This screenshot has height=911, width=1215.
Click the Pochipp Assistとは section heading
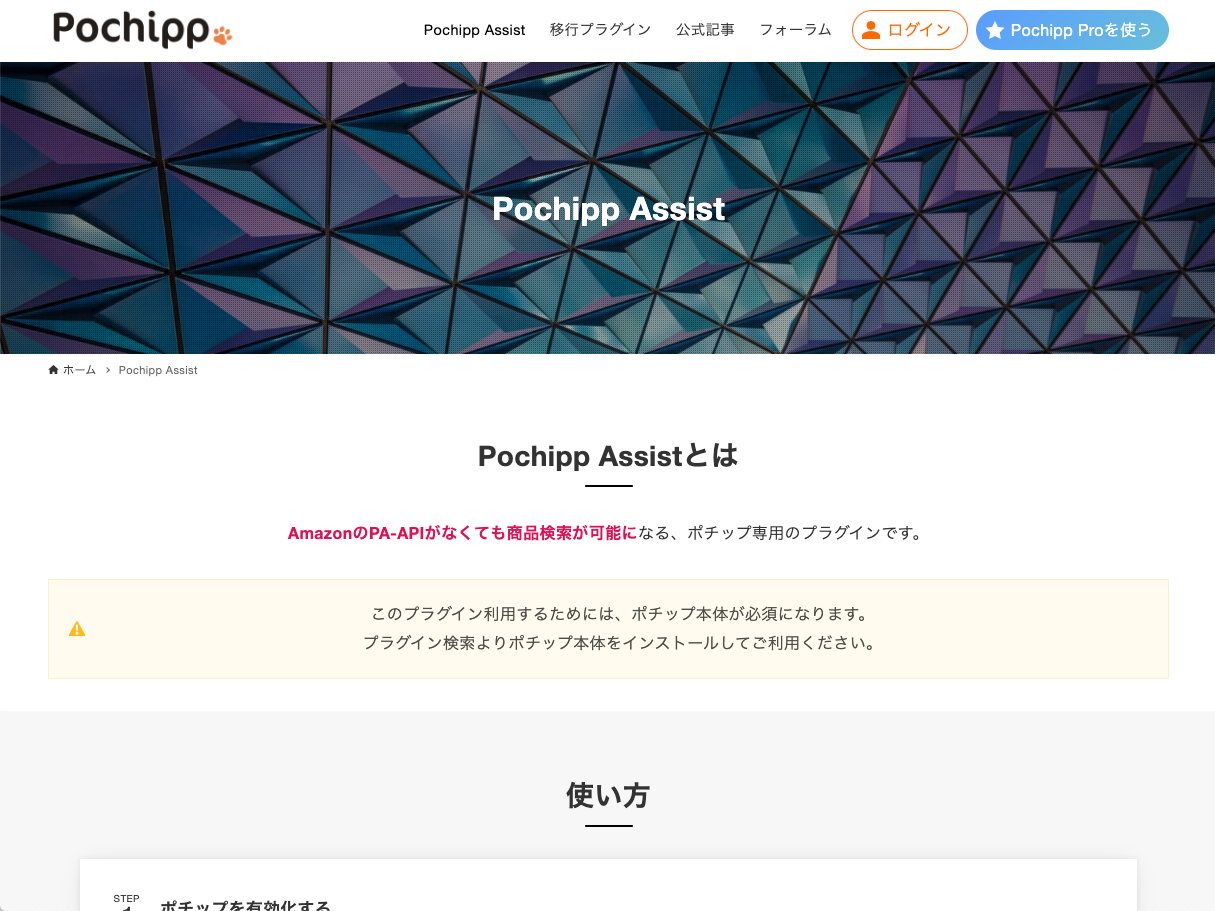(x=607, y=456)
